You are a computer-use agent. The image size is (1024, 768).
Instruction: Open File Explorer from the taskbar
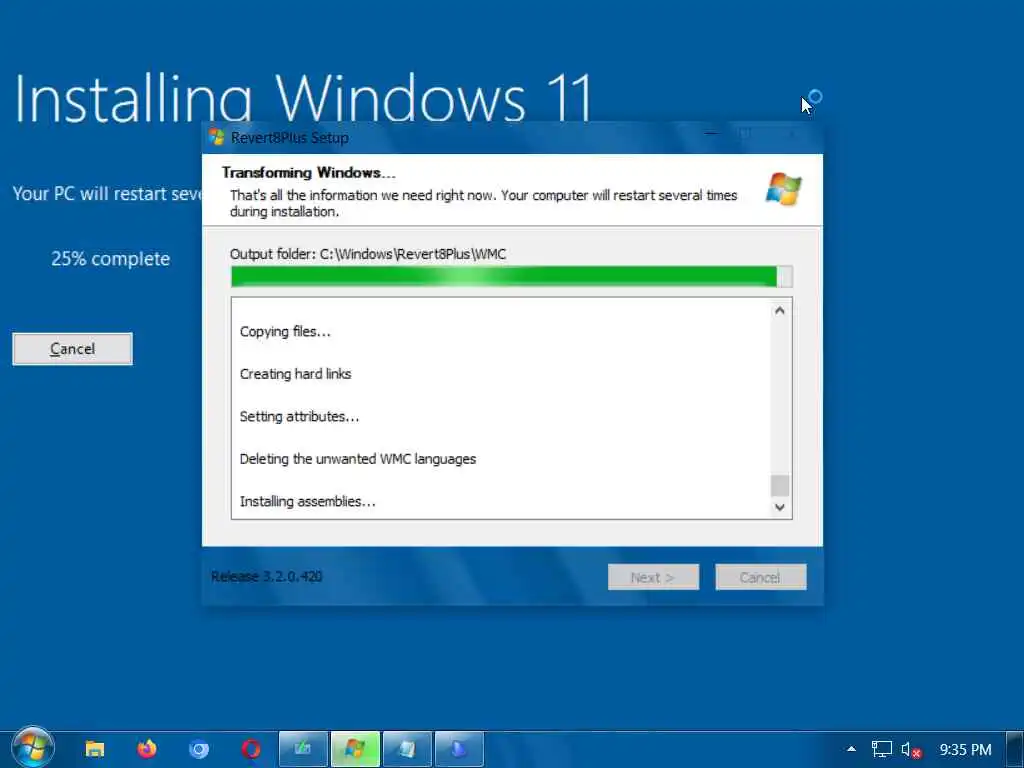pyautogui.click(x=95, y=748)
